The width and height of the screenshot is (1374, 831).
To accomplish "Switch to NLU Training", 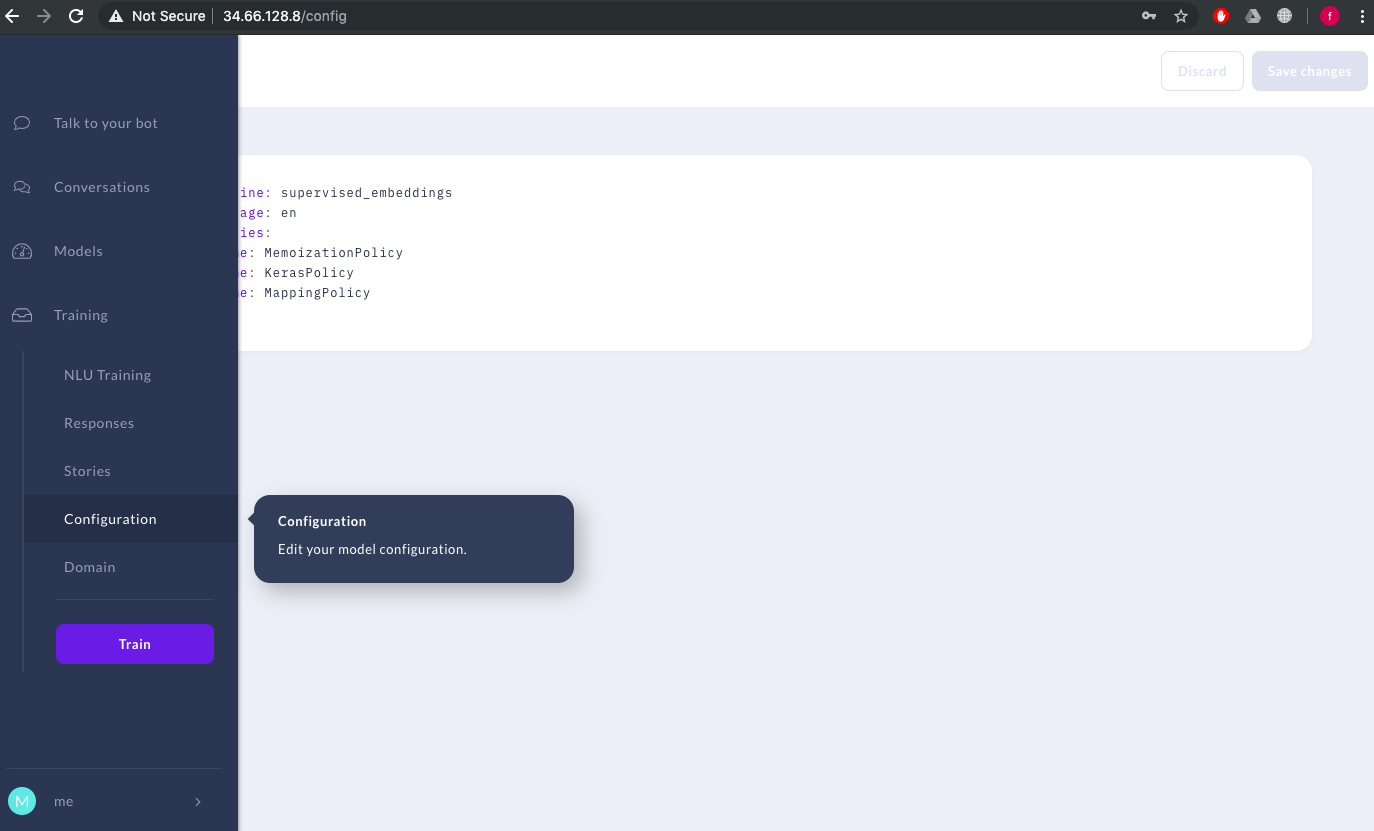I will point(107,375).
